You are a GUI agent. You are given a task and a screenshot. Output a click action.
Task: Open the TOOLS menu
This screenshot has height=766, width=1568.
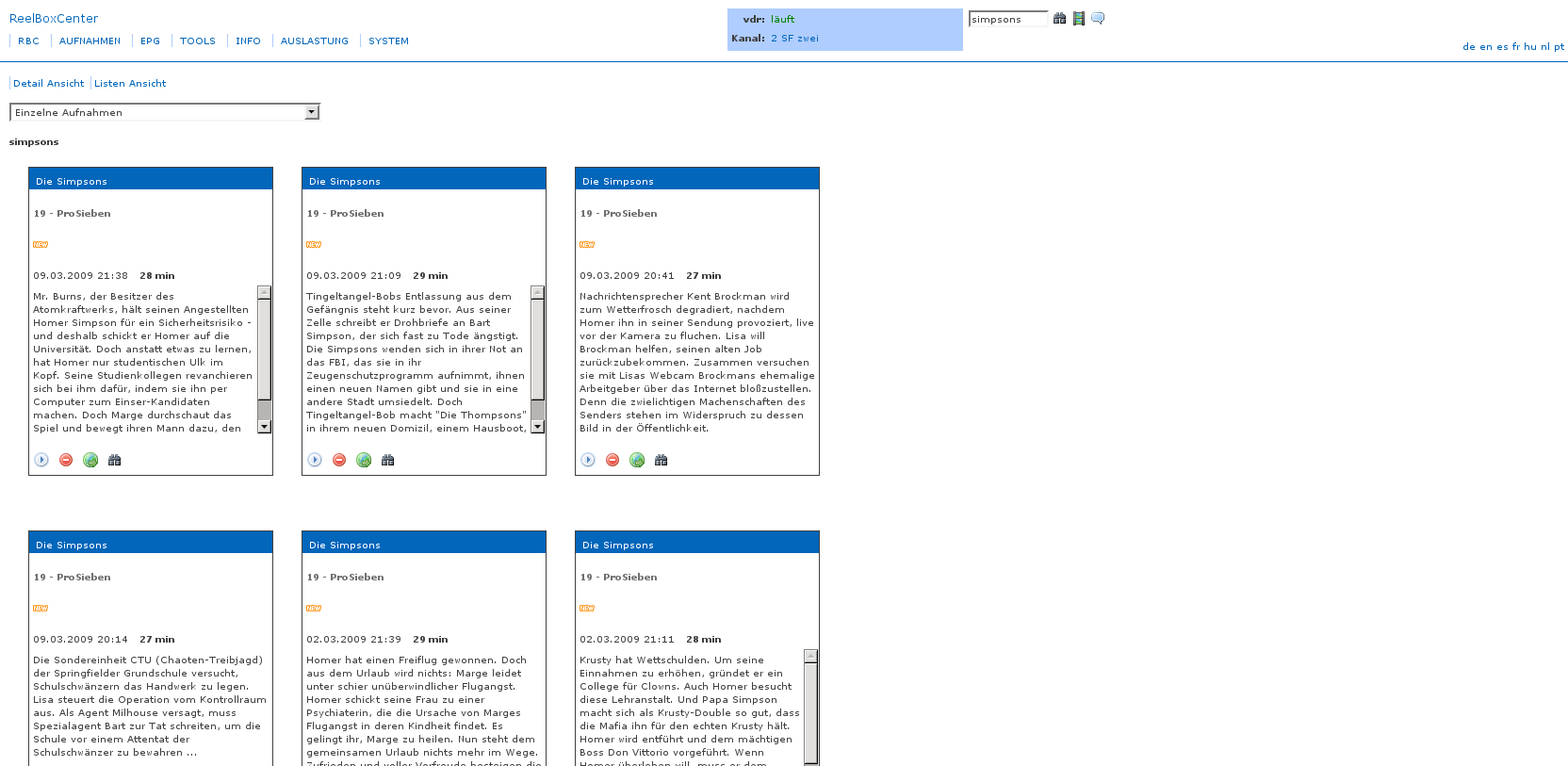point(198,41)
